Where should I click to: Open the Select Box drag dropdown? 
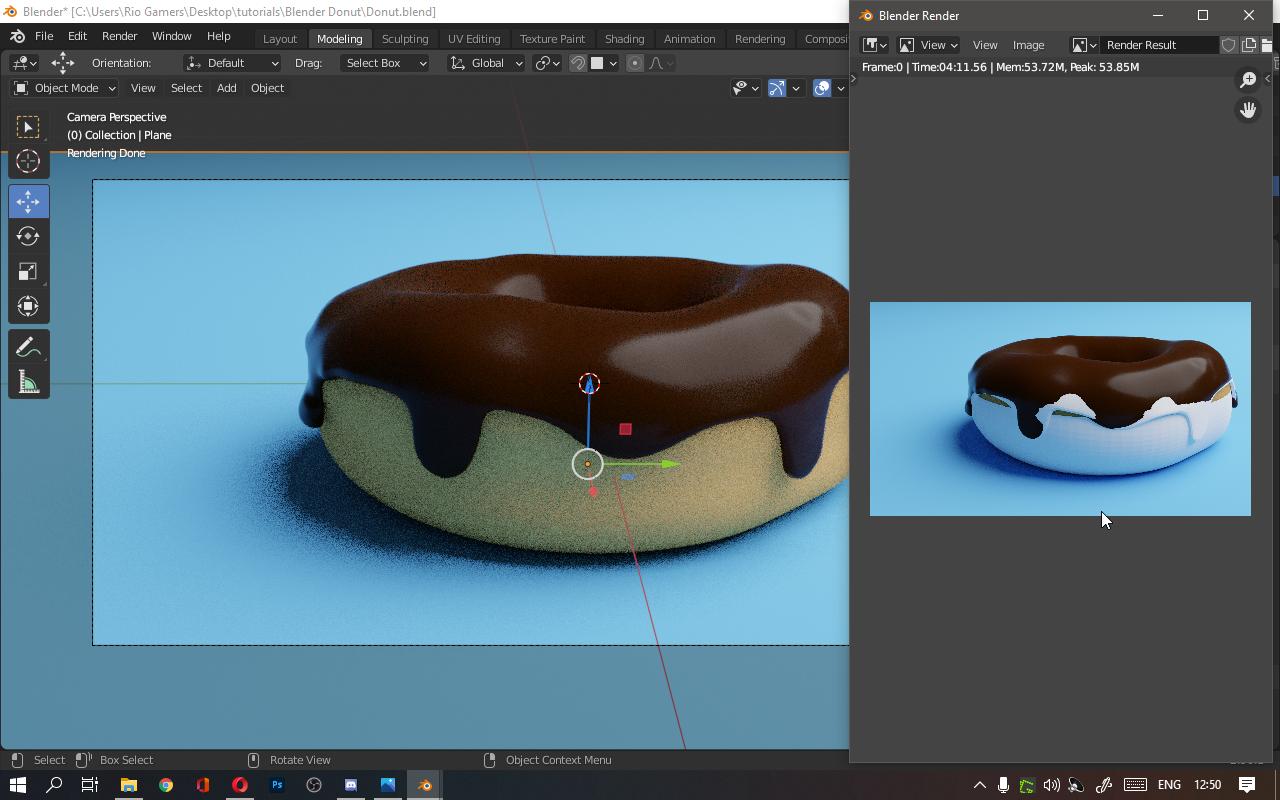tap(385, 63)
